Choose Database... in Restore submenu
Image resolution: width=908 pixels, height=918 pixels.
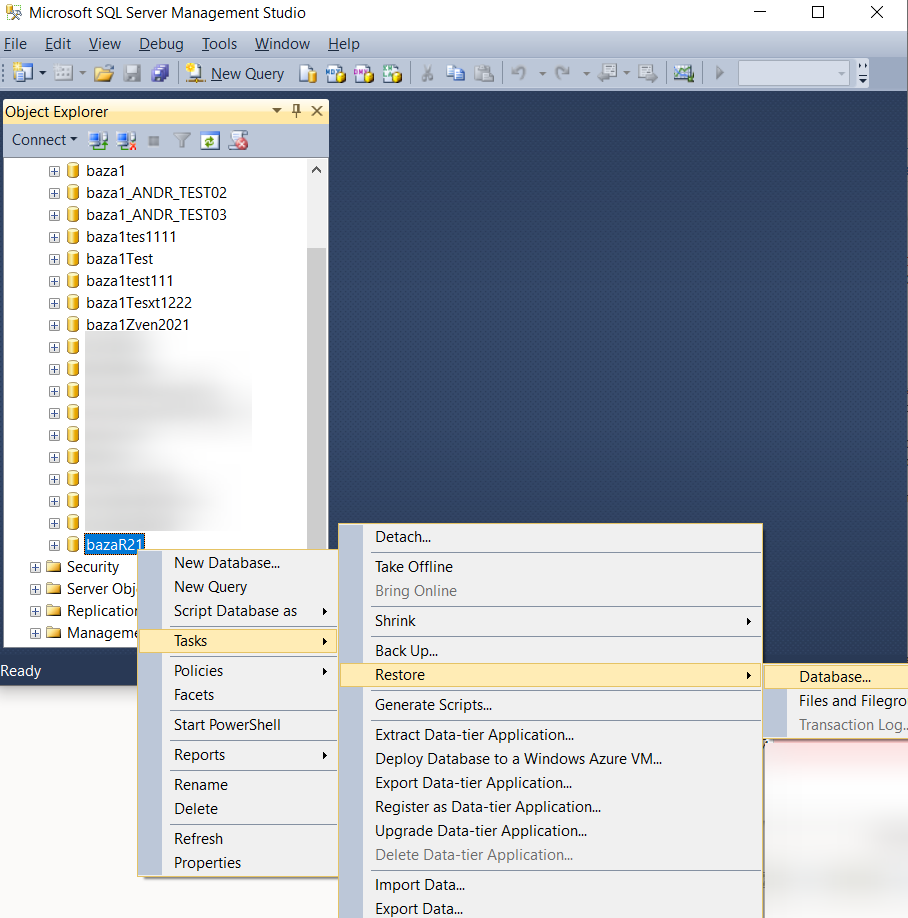pyautogui.click(x=835, y=677)
